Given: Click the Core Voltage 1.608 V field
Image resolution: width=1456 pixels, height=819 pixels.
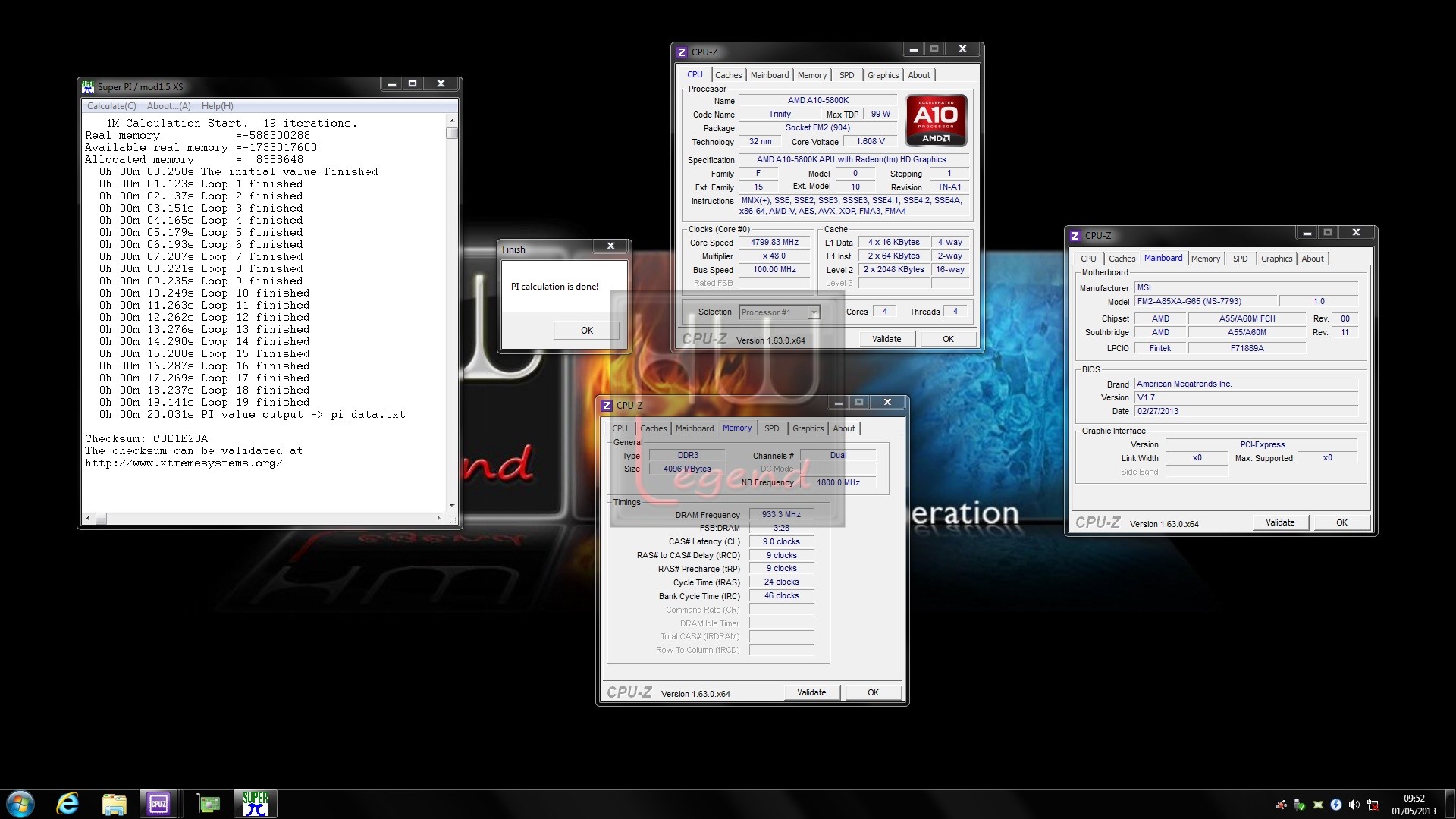Looking at the screenshot, I should tap(871, 142).
